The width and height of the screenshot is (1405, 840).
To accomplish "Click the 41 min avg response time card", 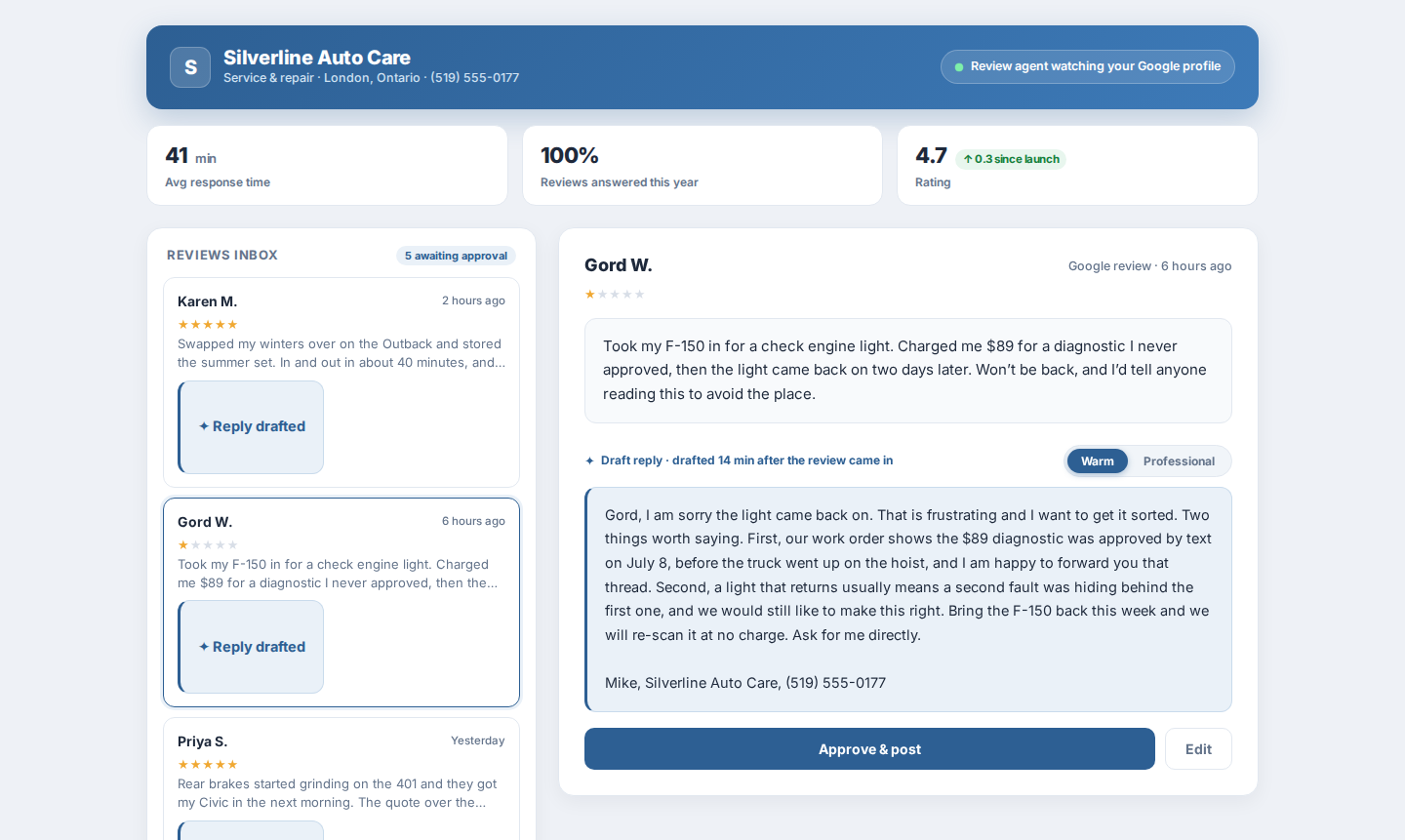I will 327,166.
